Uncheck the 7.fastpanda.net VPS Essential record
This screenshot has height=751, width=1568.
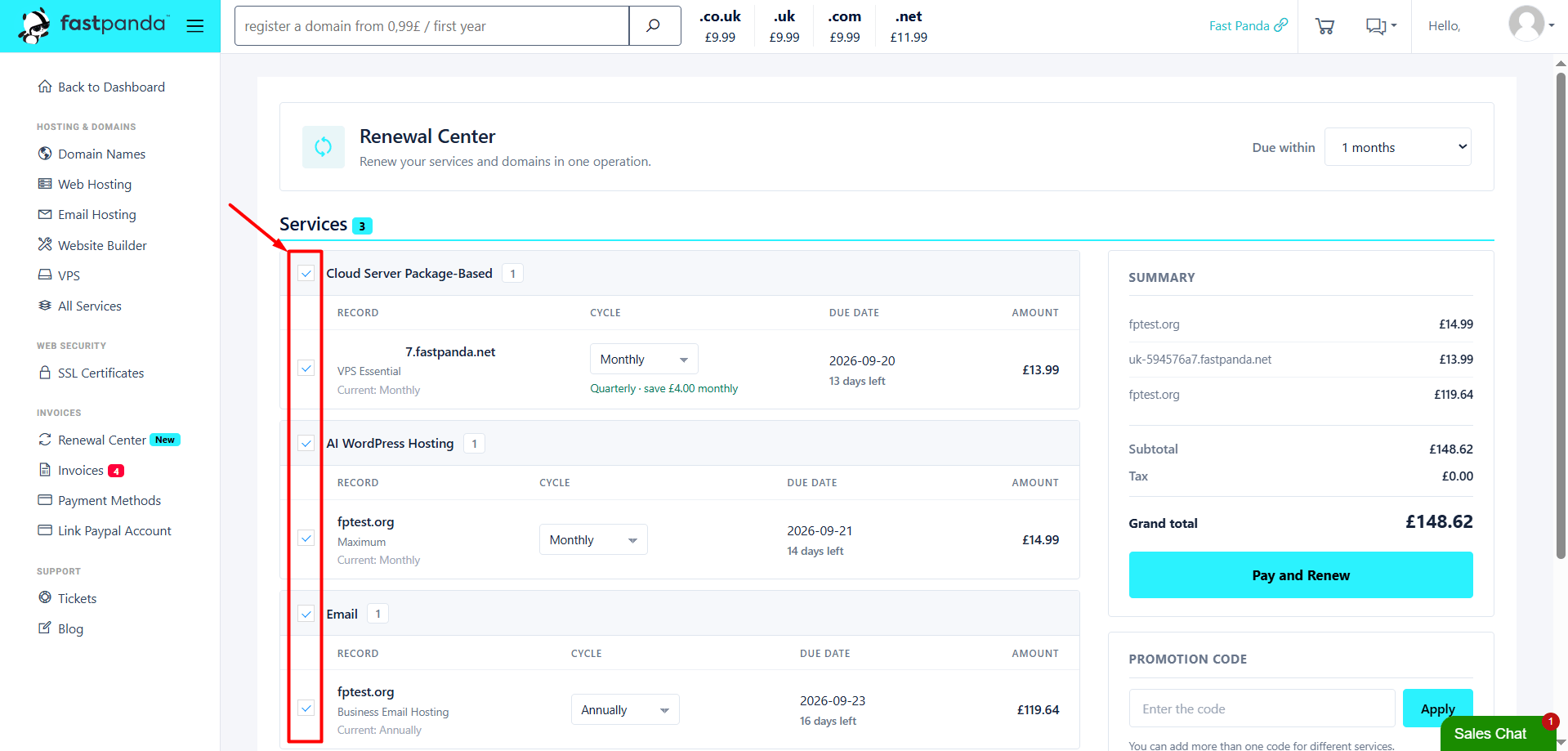(x=306, y=369)
